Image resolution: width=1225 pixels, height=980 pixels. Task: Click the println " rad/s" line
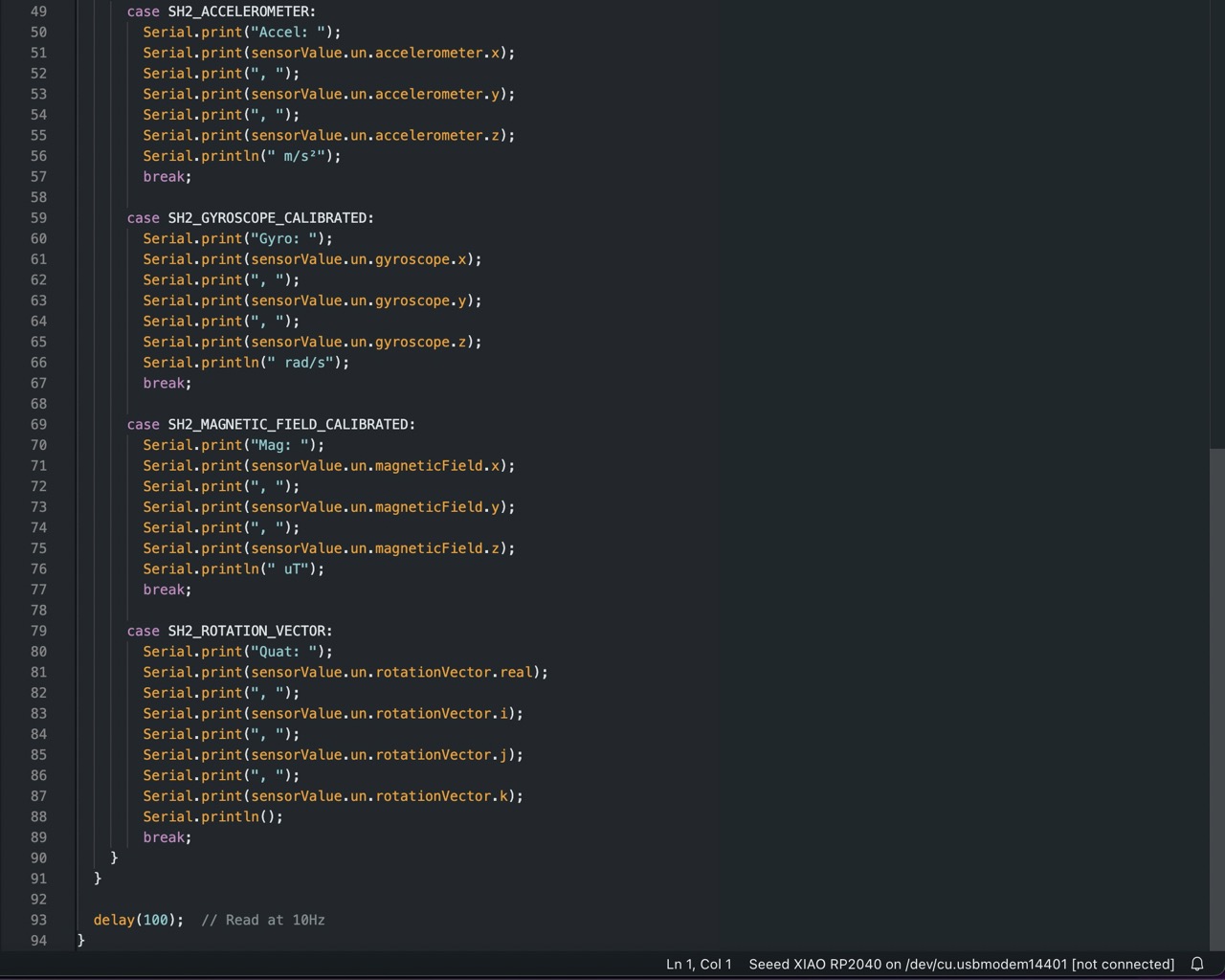pos(246,363)
